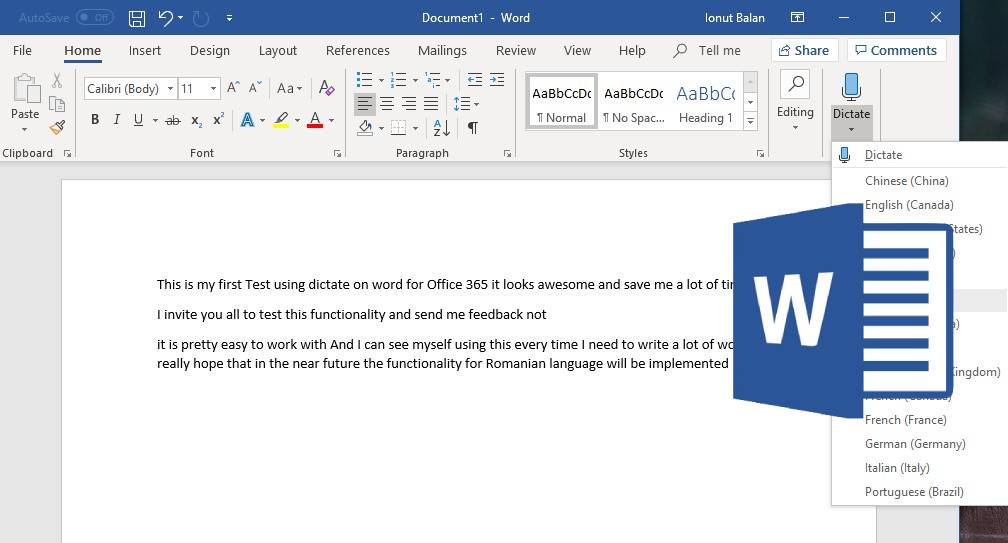Decrease font size with shrink icon
This screenshot has width=1008, height=543.
pyautogui.click(x=255, y=87)
